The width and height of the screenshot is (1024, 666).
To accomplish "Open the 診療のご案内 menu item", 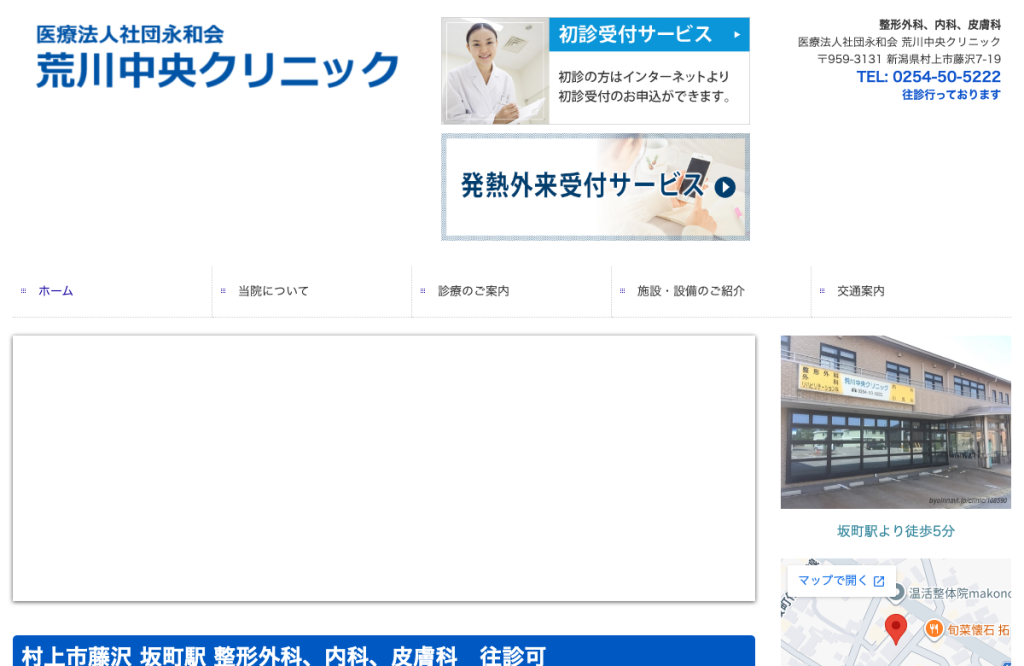I will [473, 291].
